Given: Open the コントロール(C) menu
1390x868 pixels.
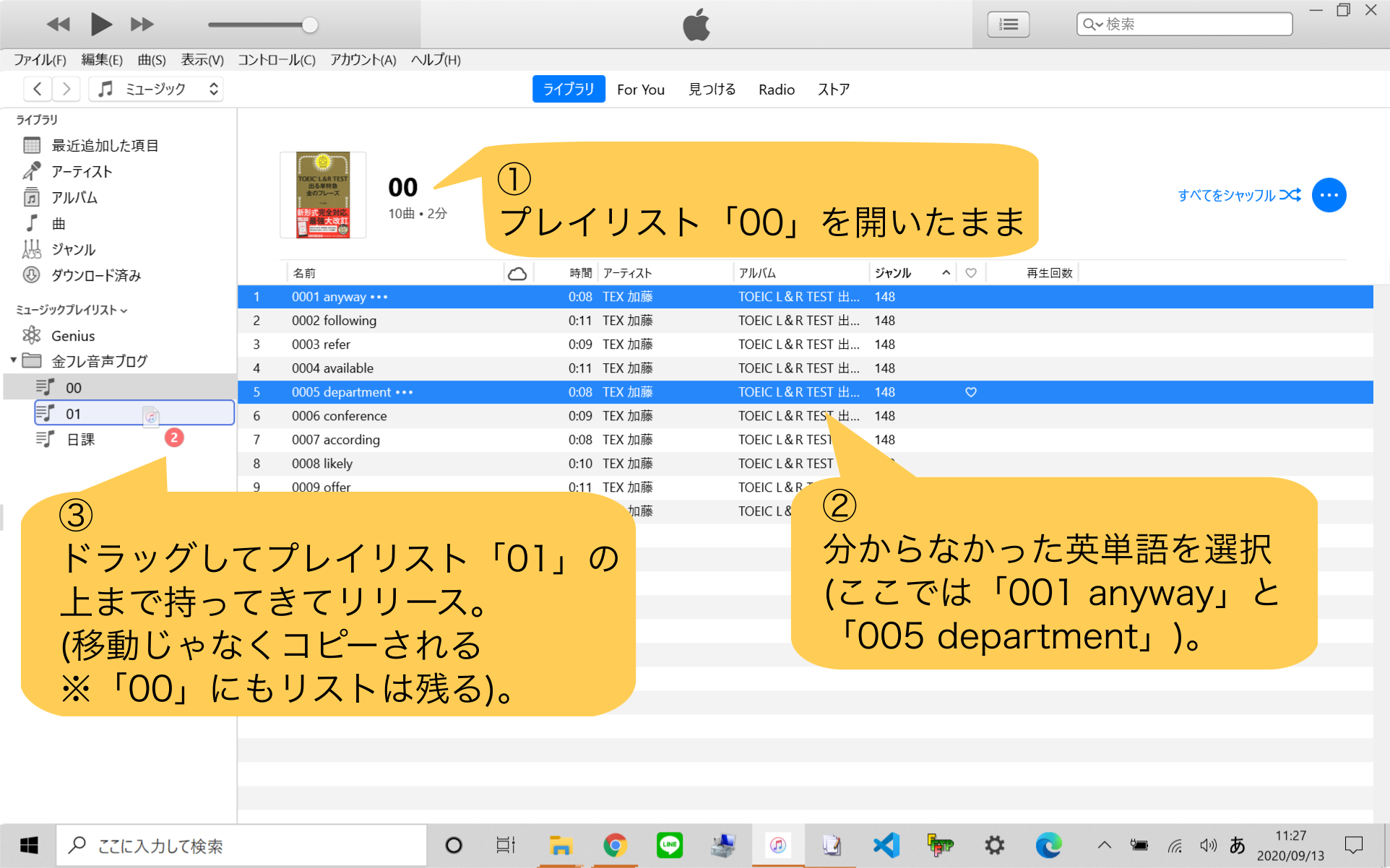Looking at the screenshot, I should pos(277,60).
